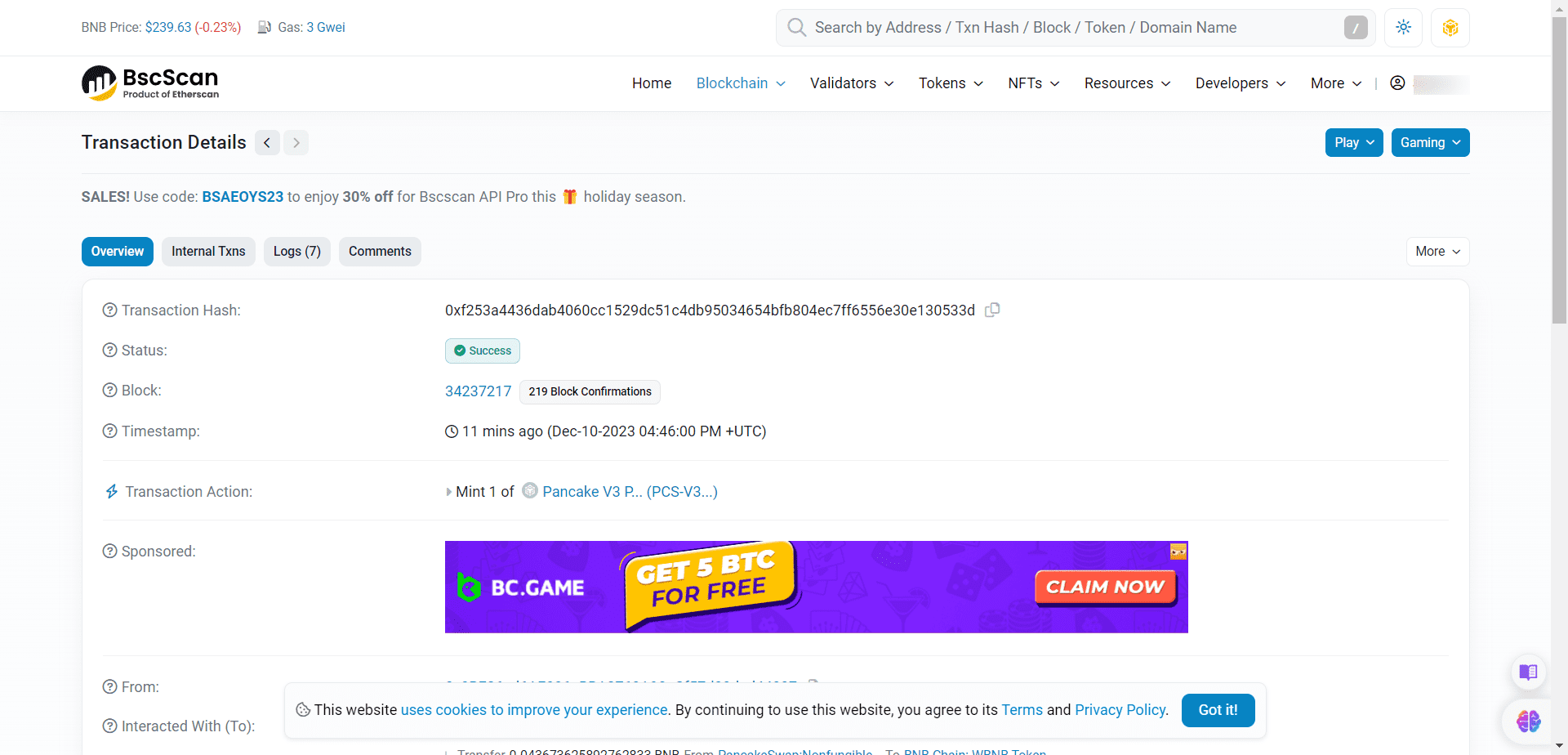Click the BSAEOYS23 promo code link

point(243,197)
